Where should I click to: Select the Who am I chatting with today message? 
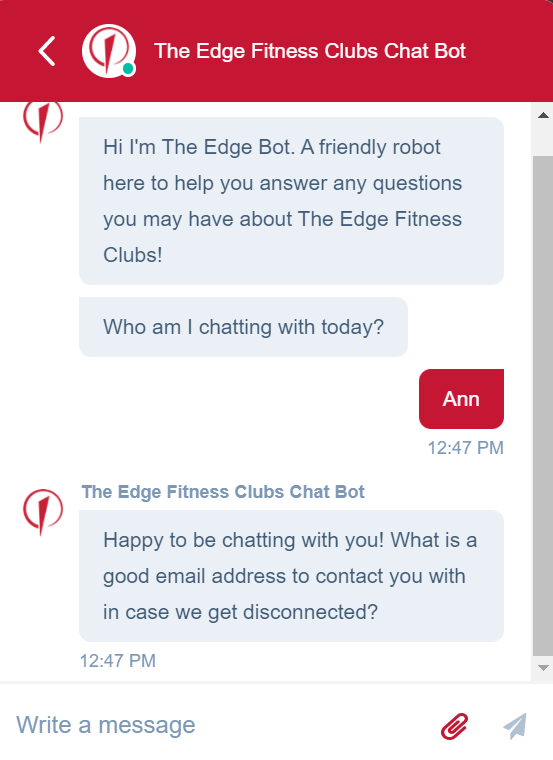tap(243, 327)
